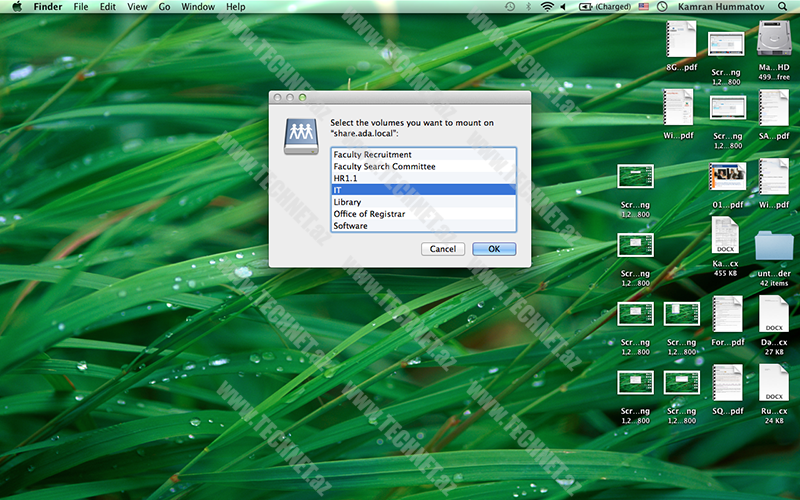Open the Window menu
This screenshot has width=800, height=500.
coord(198,7)
